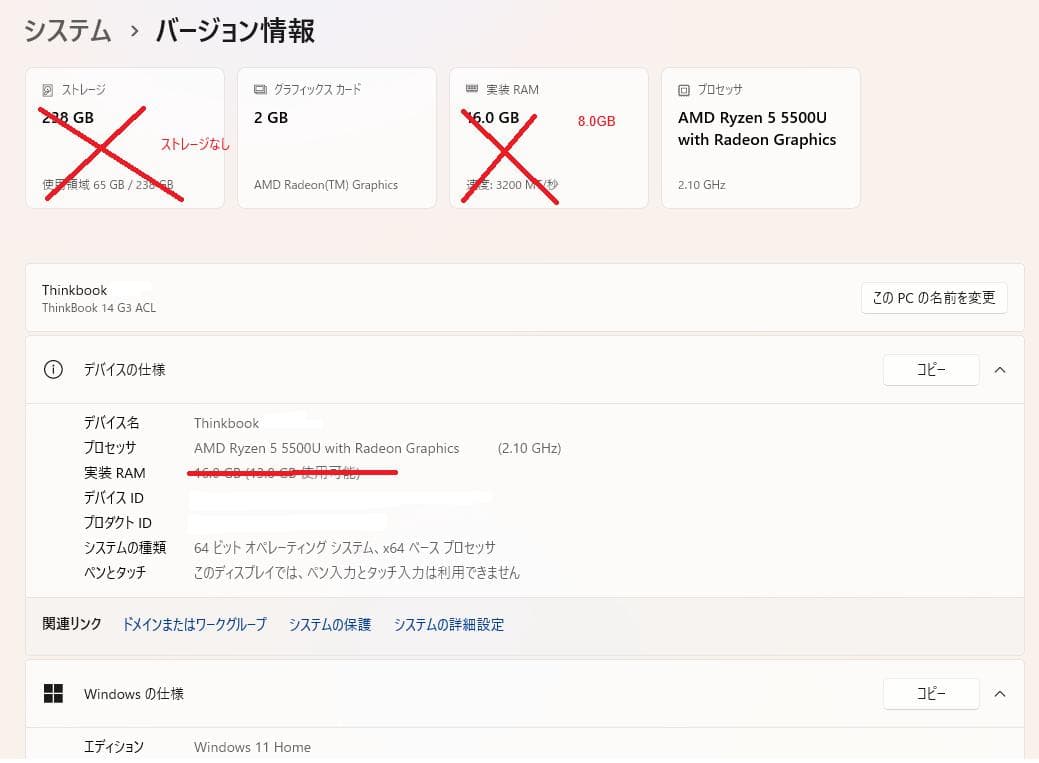Open システムの詳細設定 link
The width and height of the screenshot is (1039, 763).
[x=449, y=624]
